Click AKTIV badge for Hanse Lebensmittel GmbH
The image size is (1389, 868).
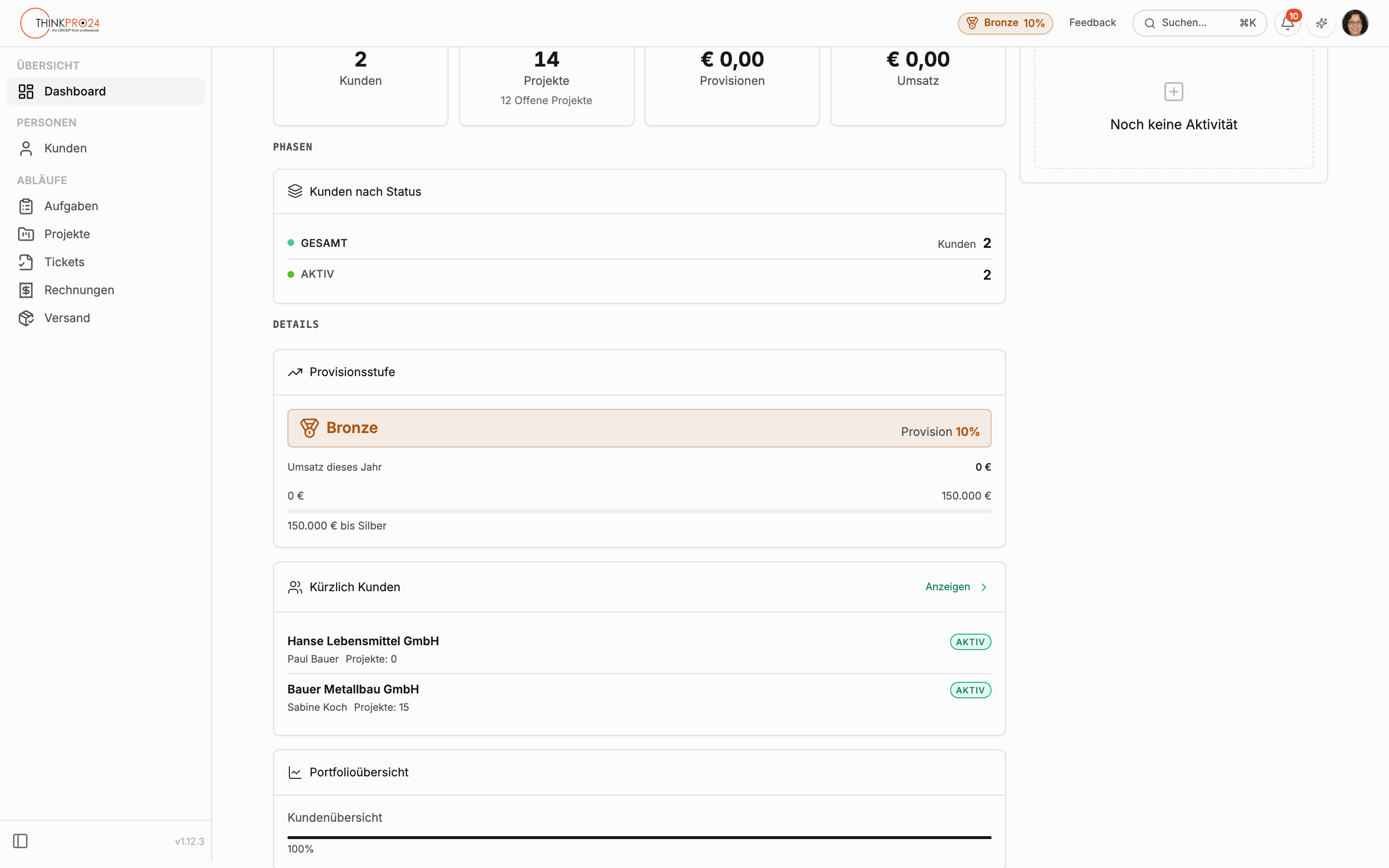(970, 642)
